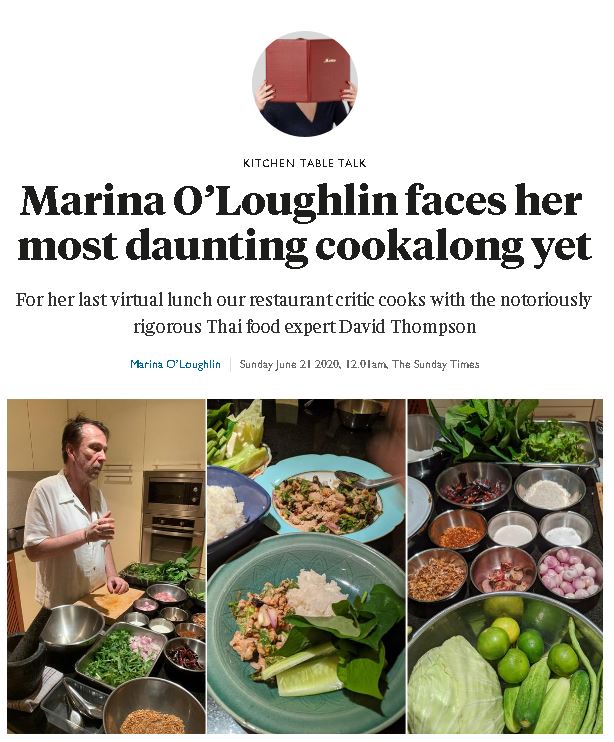Screen dimensions: 614x742
Task: Open the photo of chef in white shirt
Action: pos(106,566)
